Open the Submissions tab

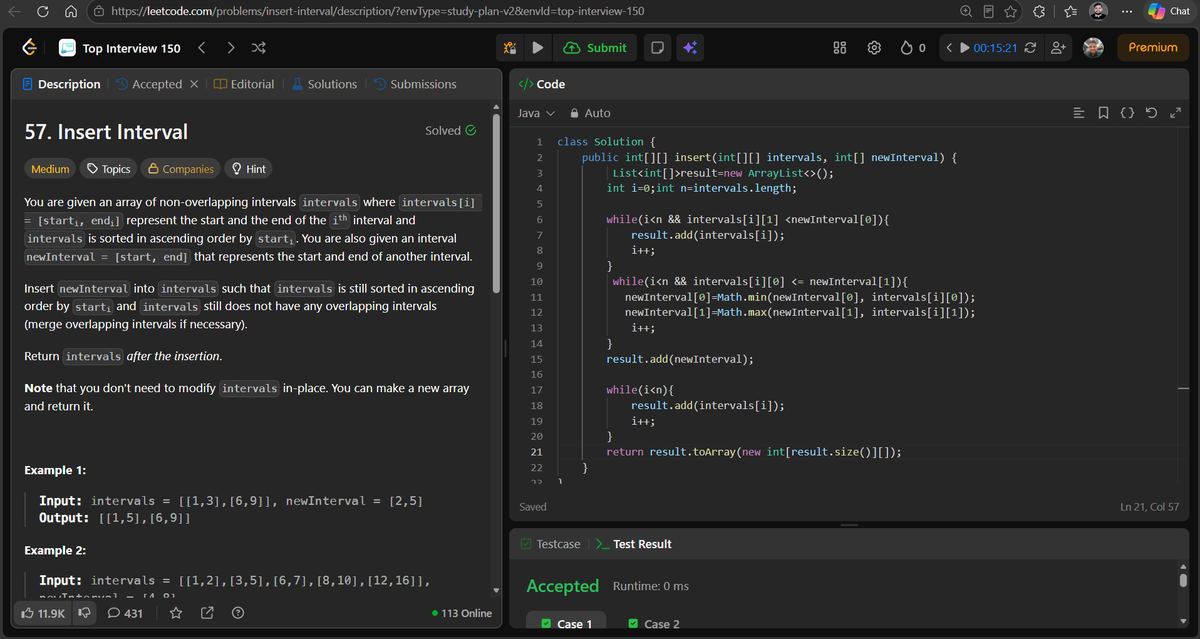[x=415, y=84]
